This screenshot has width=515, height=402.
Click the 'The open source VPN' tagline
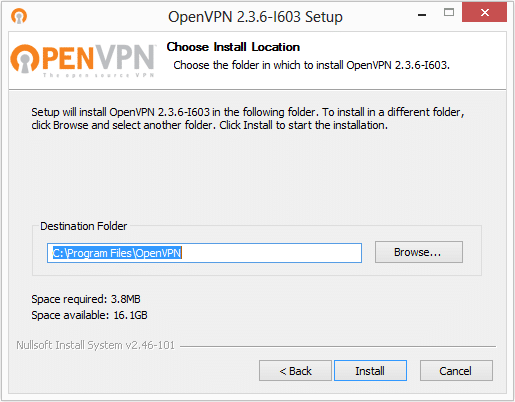[x=98, y=75]
